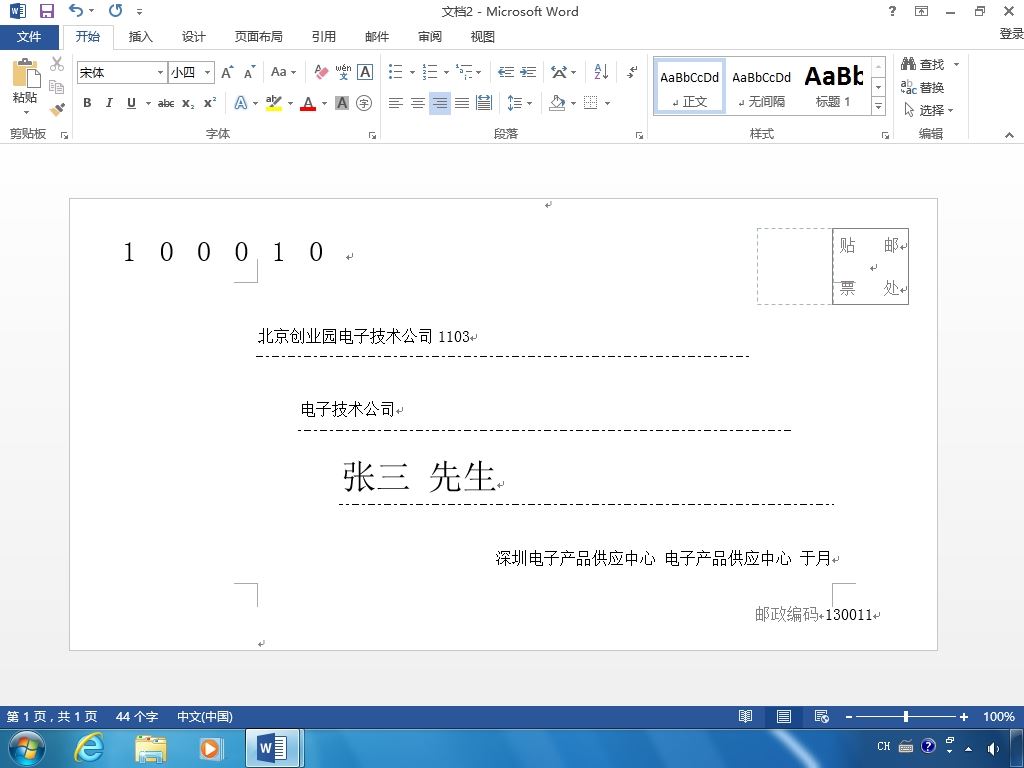This screenshot has height=768, width=1024.
Task: Open Internet Explorer from the taskbar
Action: point(89,747)
